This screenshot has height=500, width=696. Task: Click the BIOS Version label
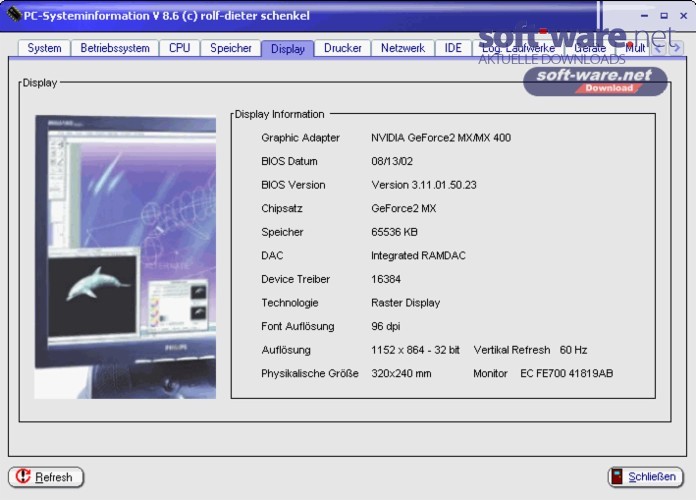pos(293,185)
